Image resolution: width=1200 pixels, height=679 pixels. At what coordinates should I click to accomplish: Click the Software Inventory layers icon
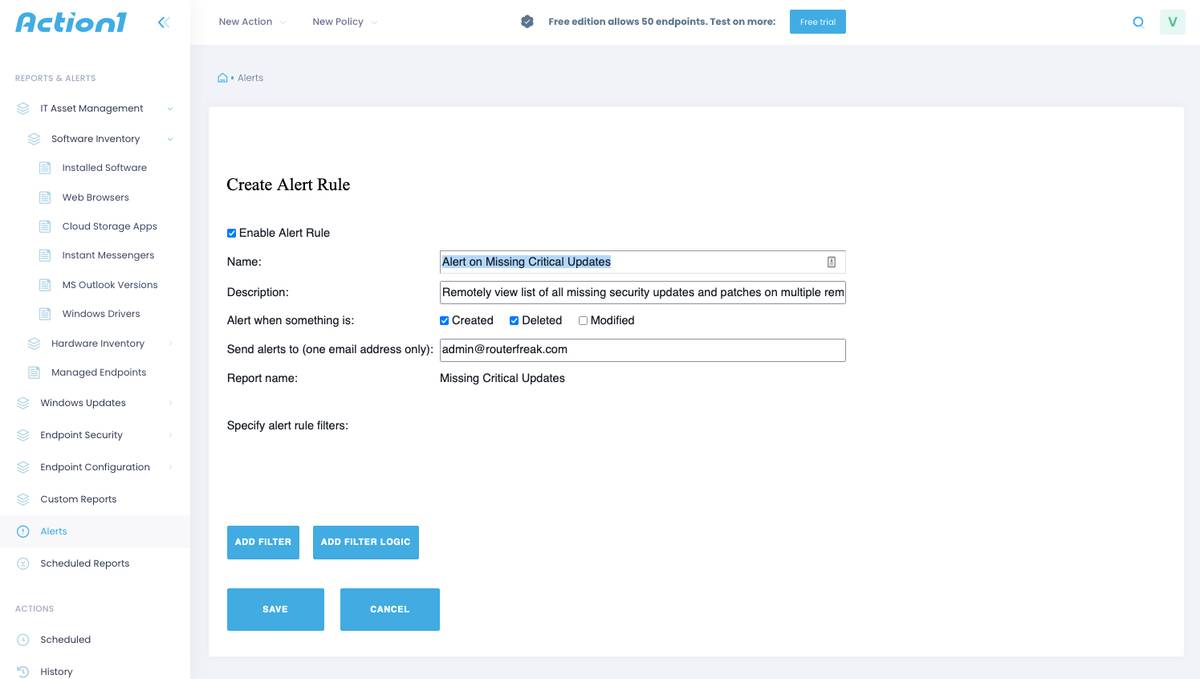click(34, 139)
